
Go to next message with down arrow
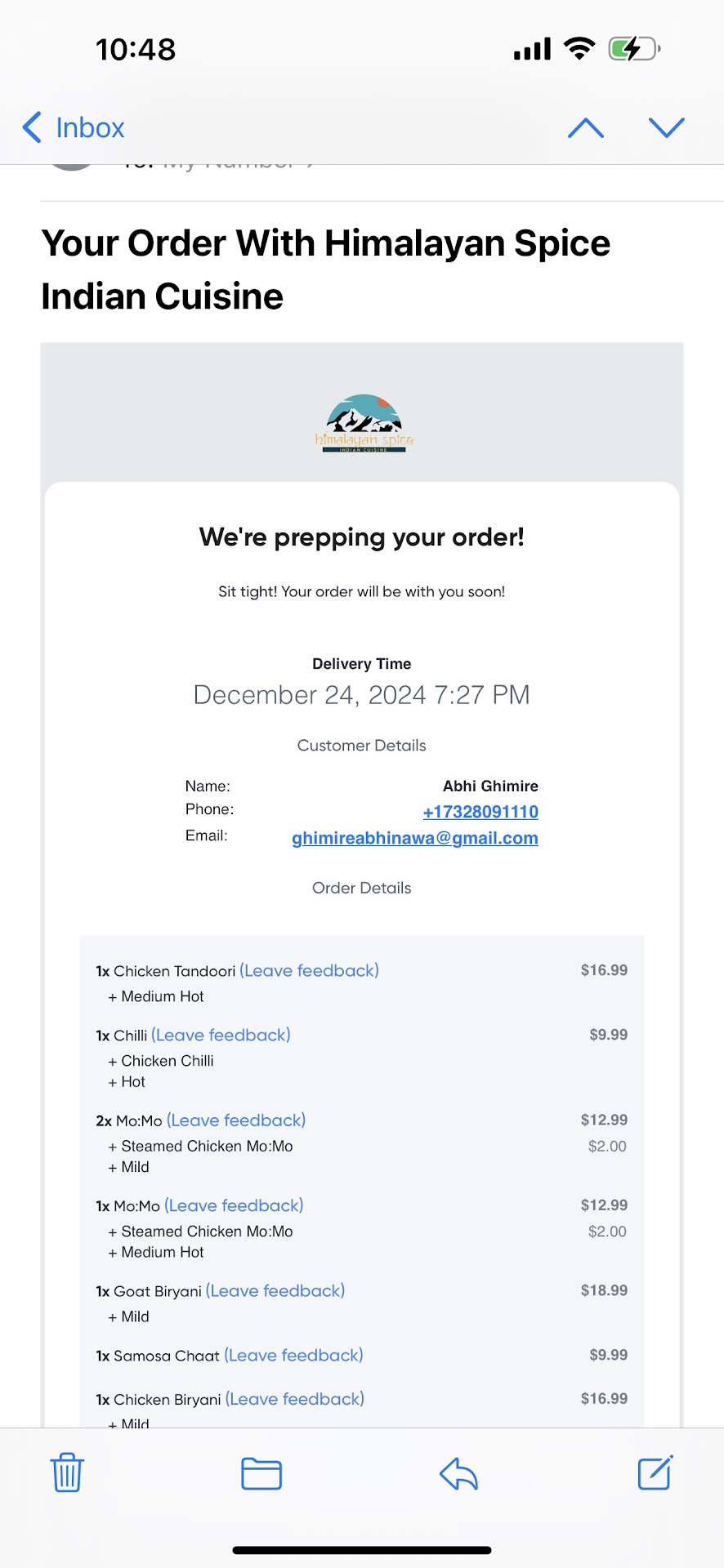tap(666, 127)
